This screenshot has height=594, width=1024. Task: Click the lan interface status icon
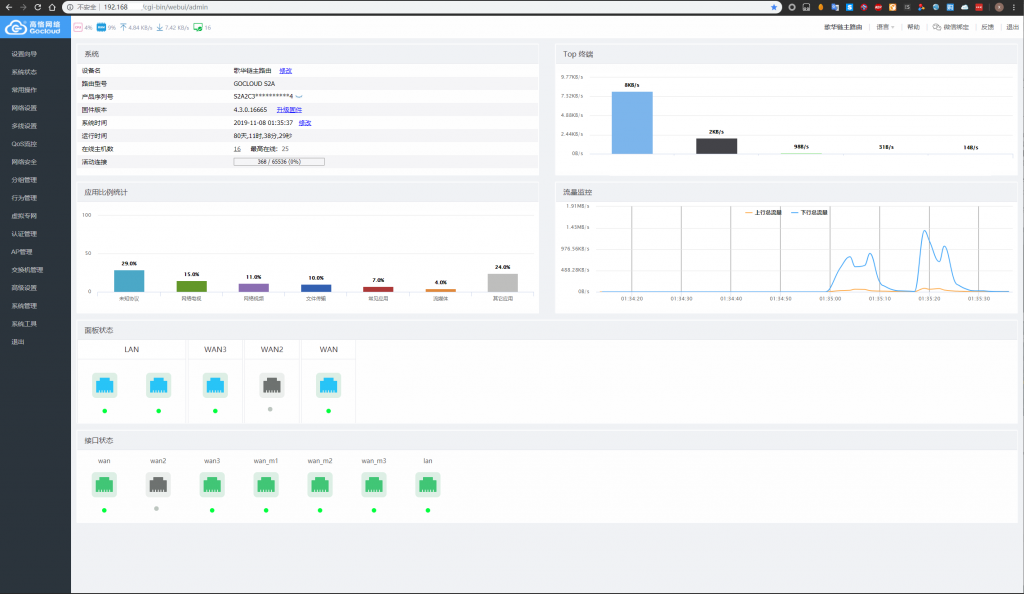point(428,484)
